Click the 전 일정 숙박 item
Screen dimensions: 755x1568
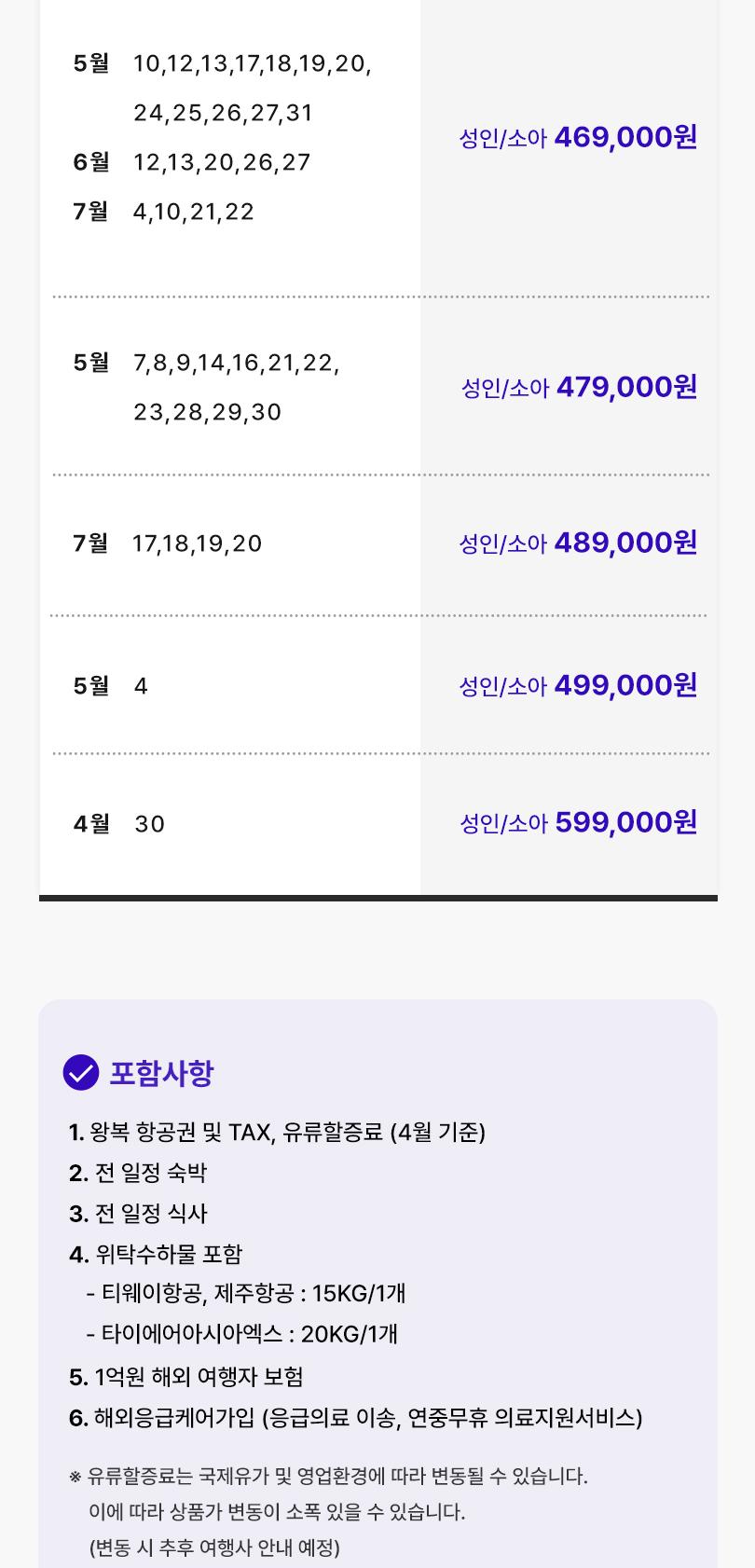pos(138,1173)
